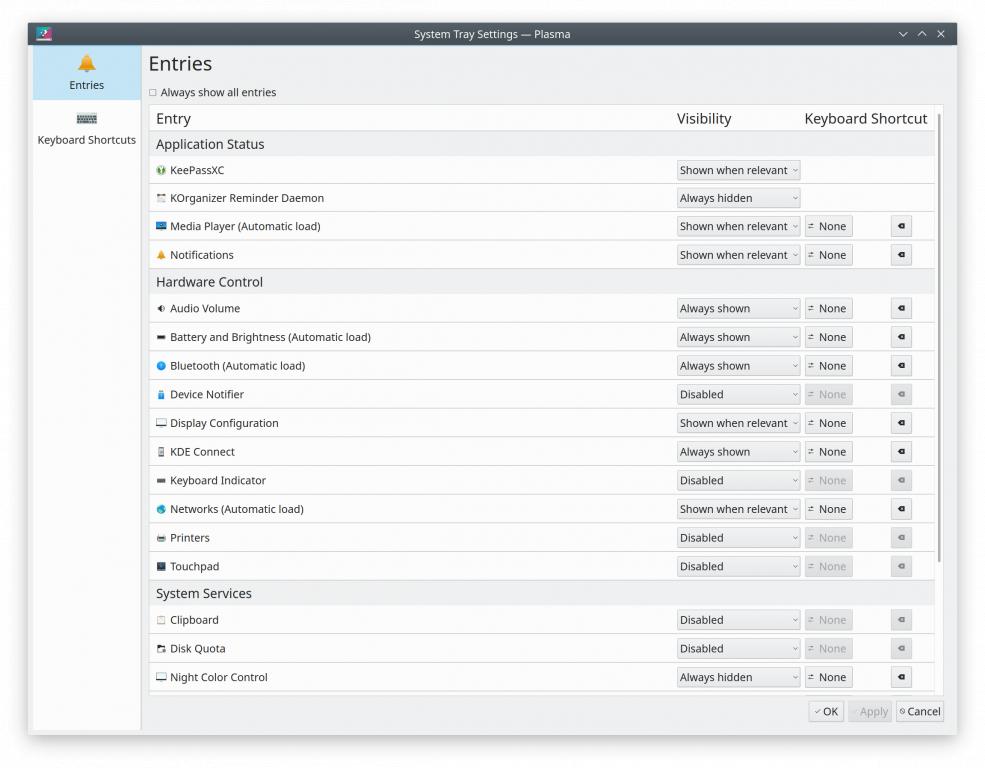This screenshot has height=768, width=985.
Task: Enable Always show all entries checkbox
Action: (153, 93)
